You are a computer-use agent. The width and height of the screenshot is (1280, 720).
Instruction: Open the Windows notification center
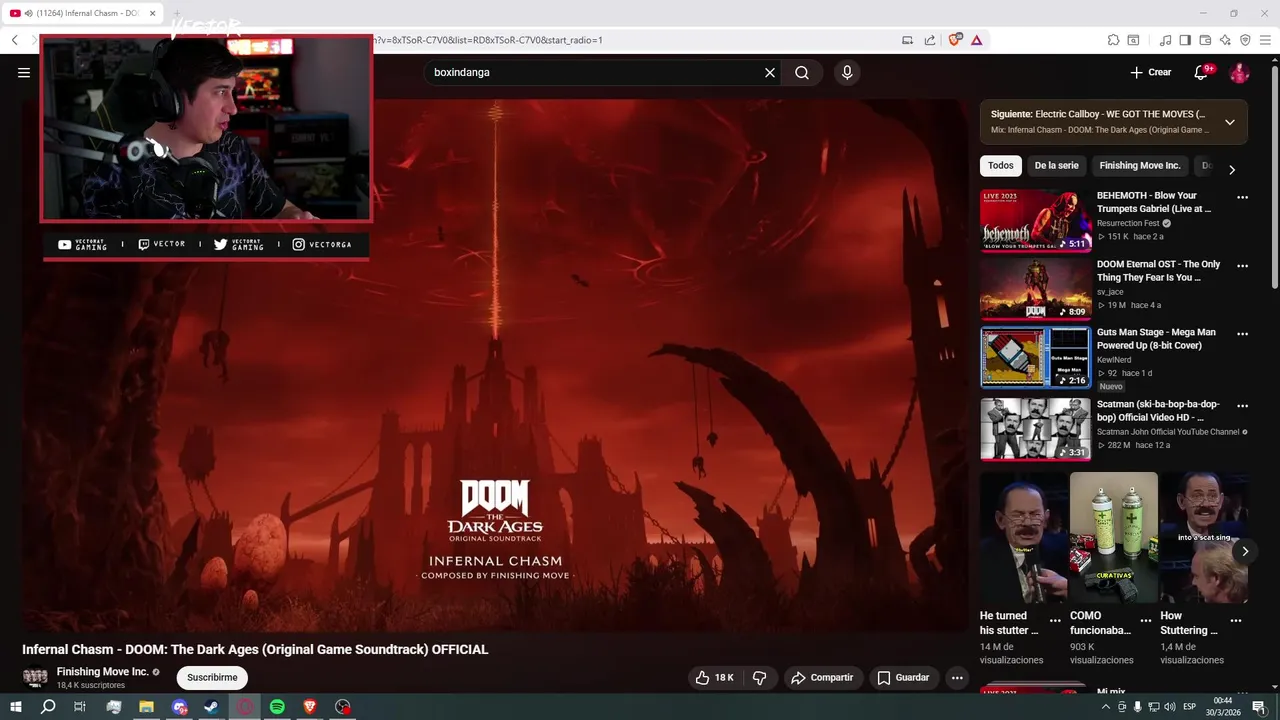pyautogui.click(x=1259, y=707)
